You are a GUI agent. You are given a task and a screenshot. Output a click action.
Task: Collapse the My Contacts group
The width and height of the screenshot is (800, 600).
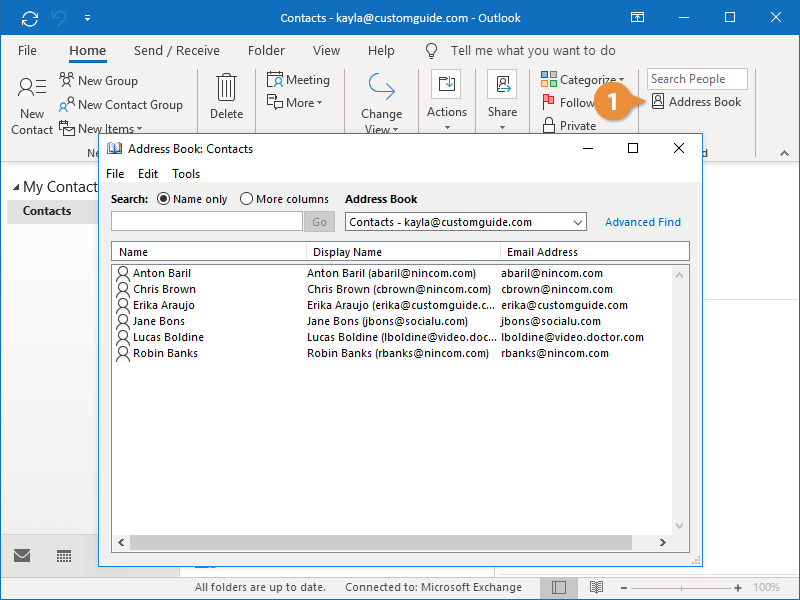[x=16, y=187]
